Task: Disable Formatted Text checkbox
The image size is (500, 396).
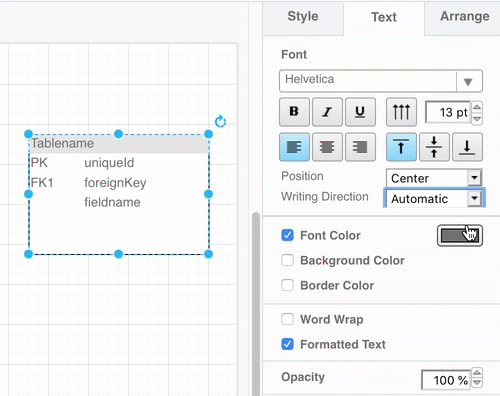Action: point(287,344)
